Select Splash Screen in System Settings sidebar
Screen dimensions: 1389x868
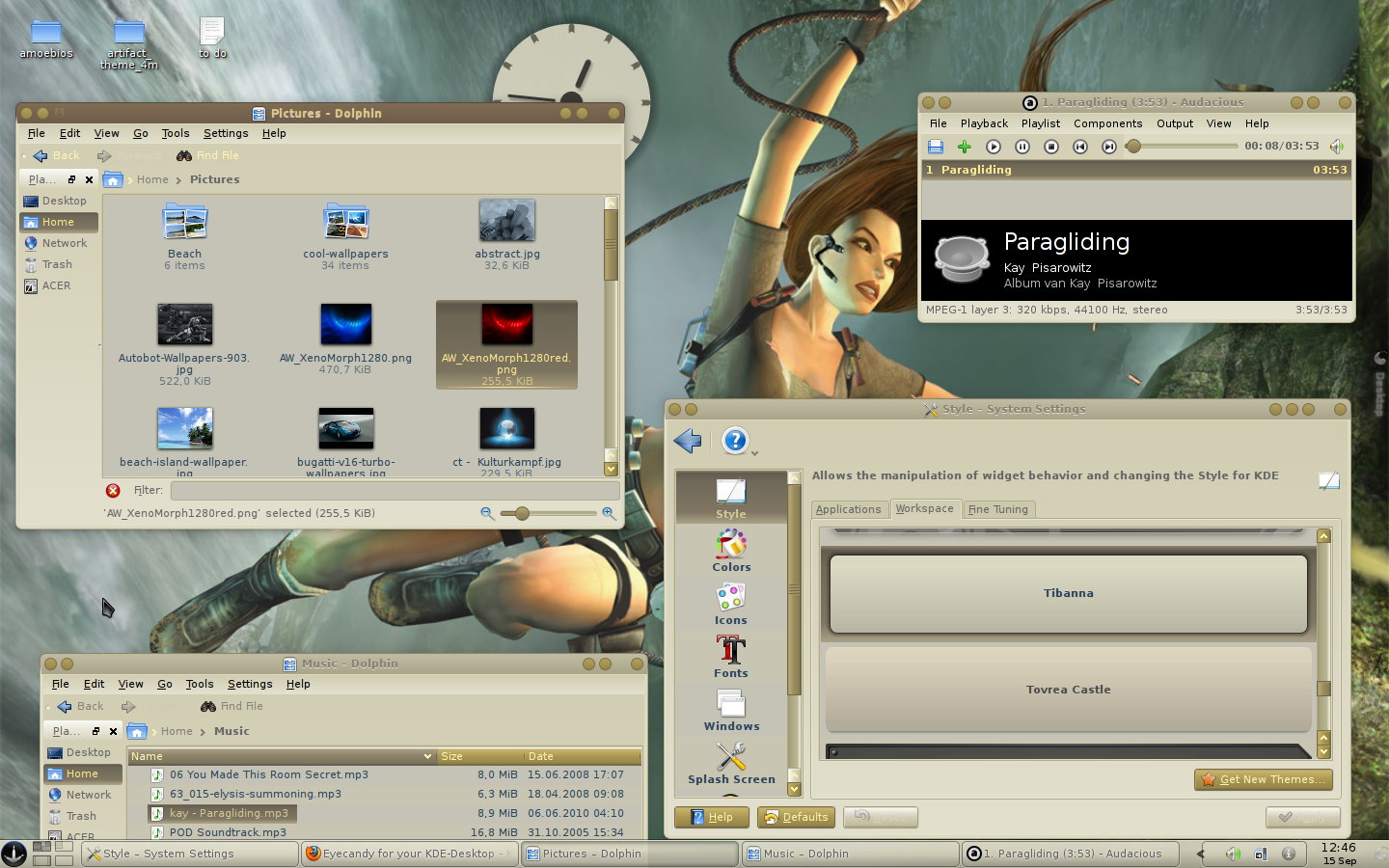(x=731, y=763)
